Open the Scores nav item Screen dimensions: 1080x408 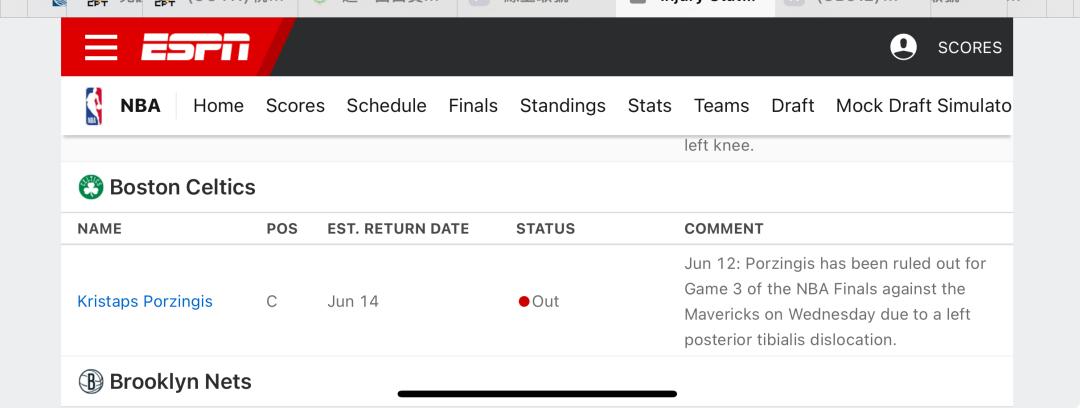295,105
